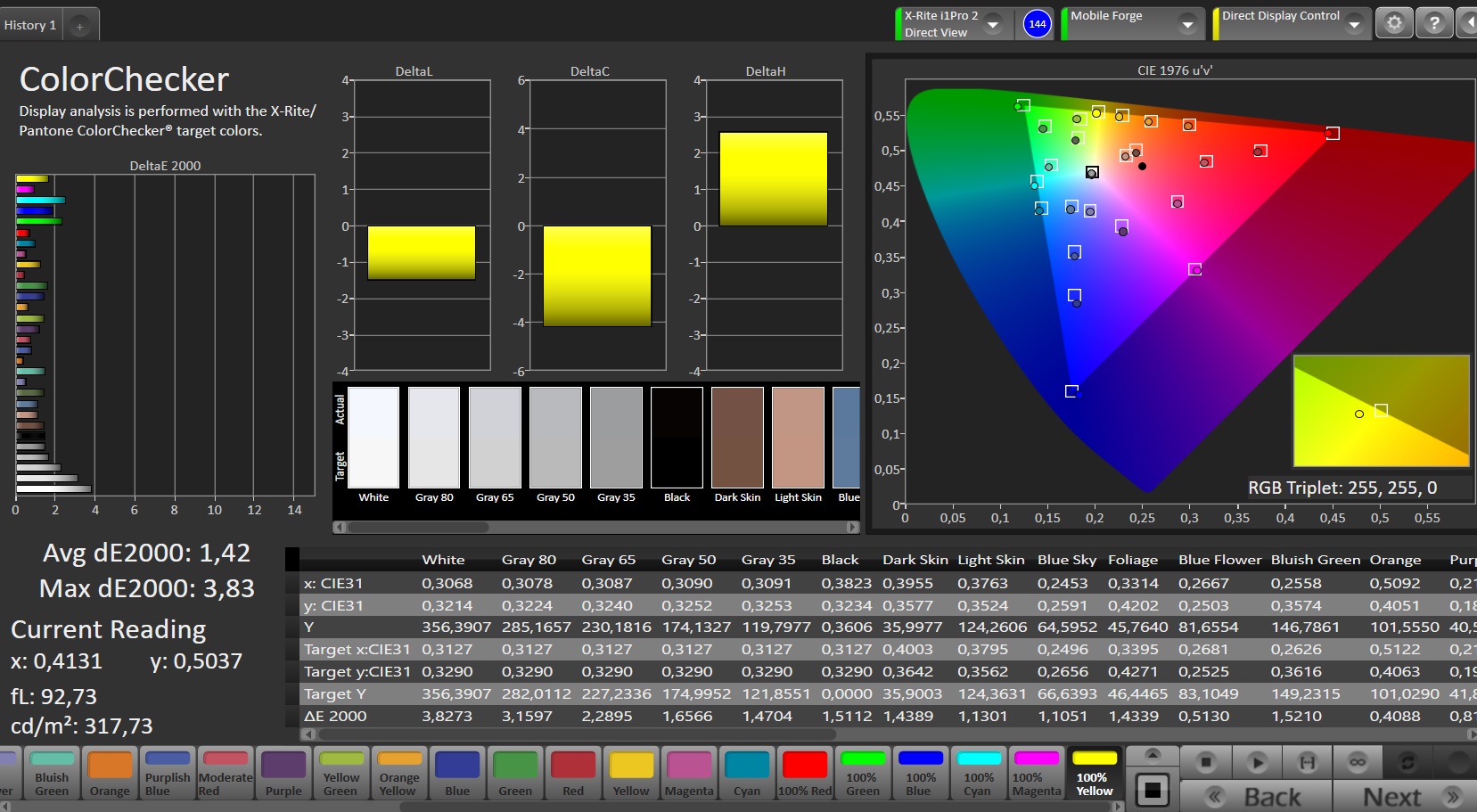Click right arrow of swatch strip scrollbar
The width and height of the screenshot is (1477, 812).
pyautogui.click(x=853, y=527)
